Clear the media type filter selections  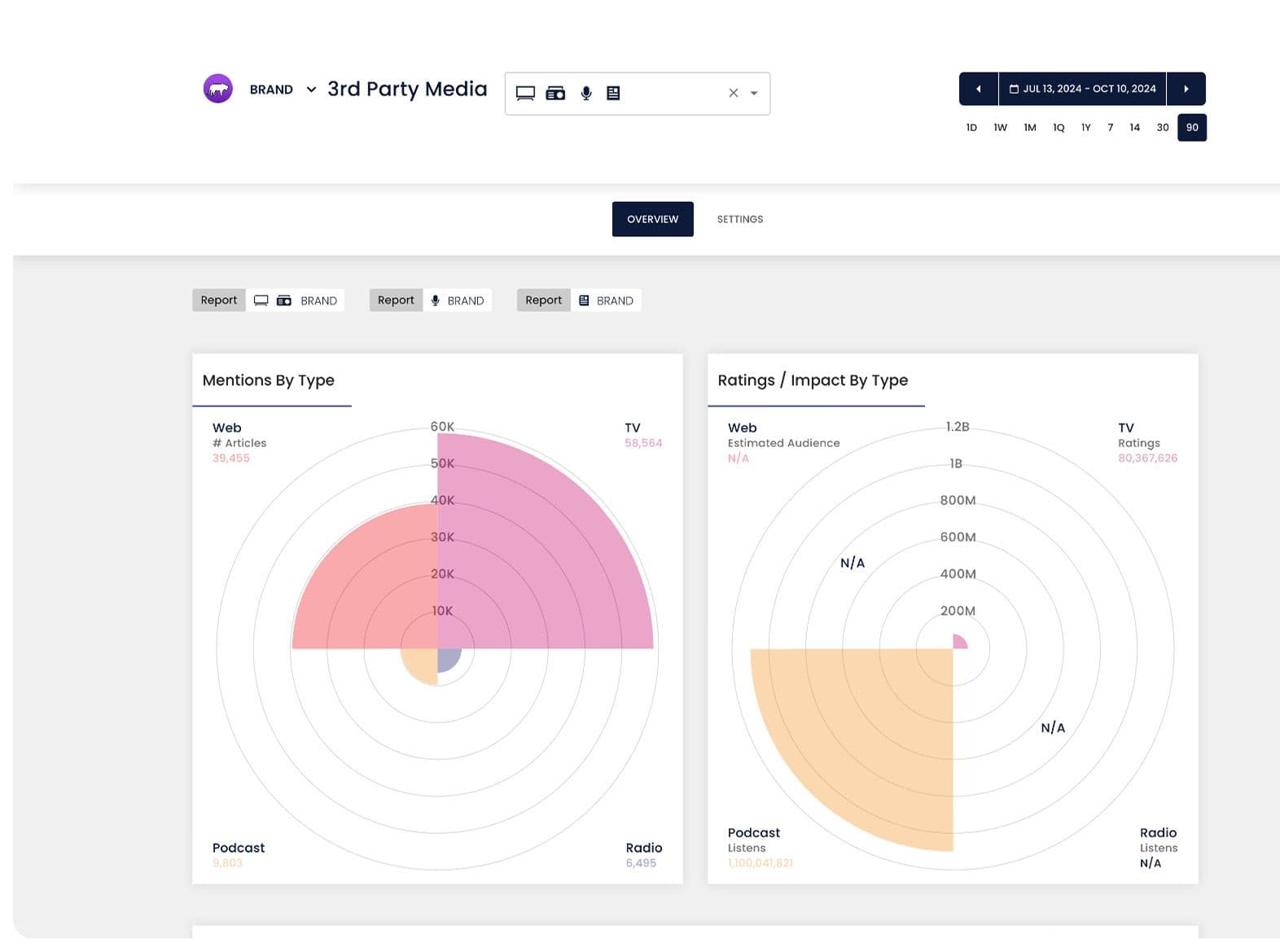tap(733, 94)
